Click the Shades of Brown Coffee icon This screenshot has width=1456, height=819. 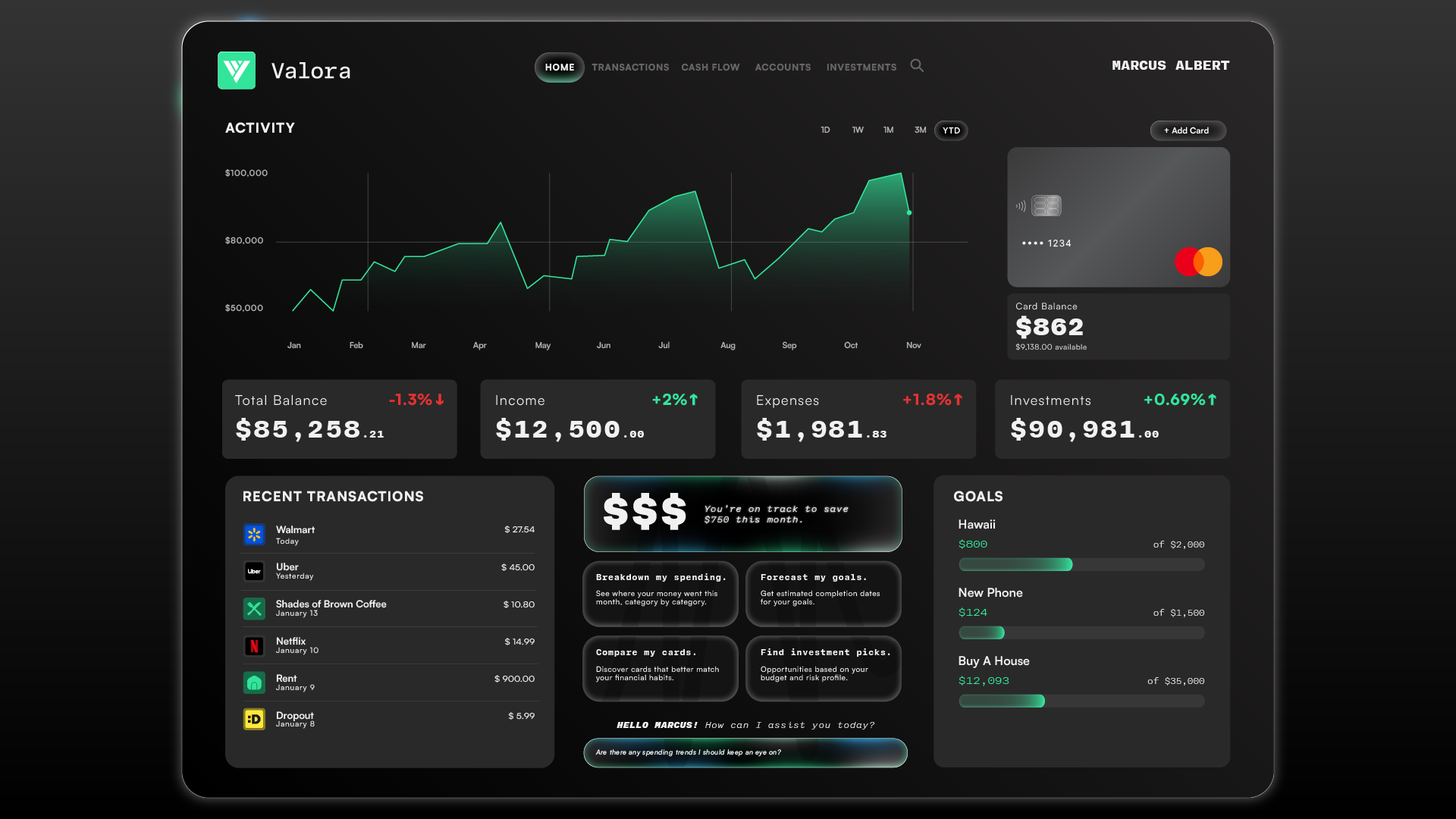254,608
